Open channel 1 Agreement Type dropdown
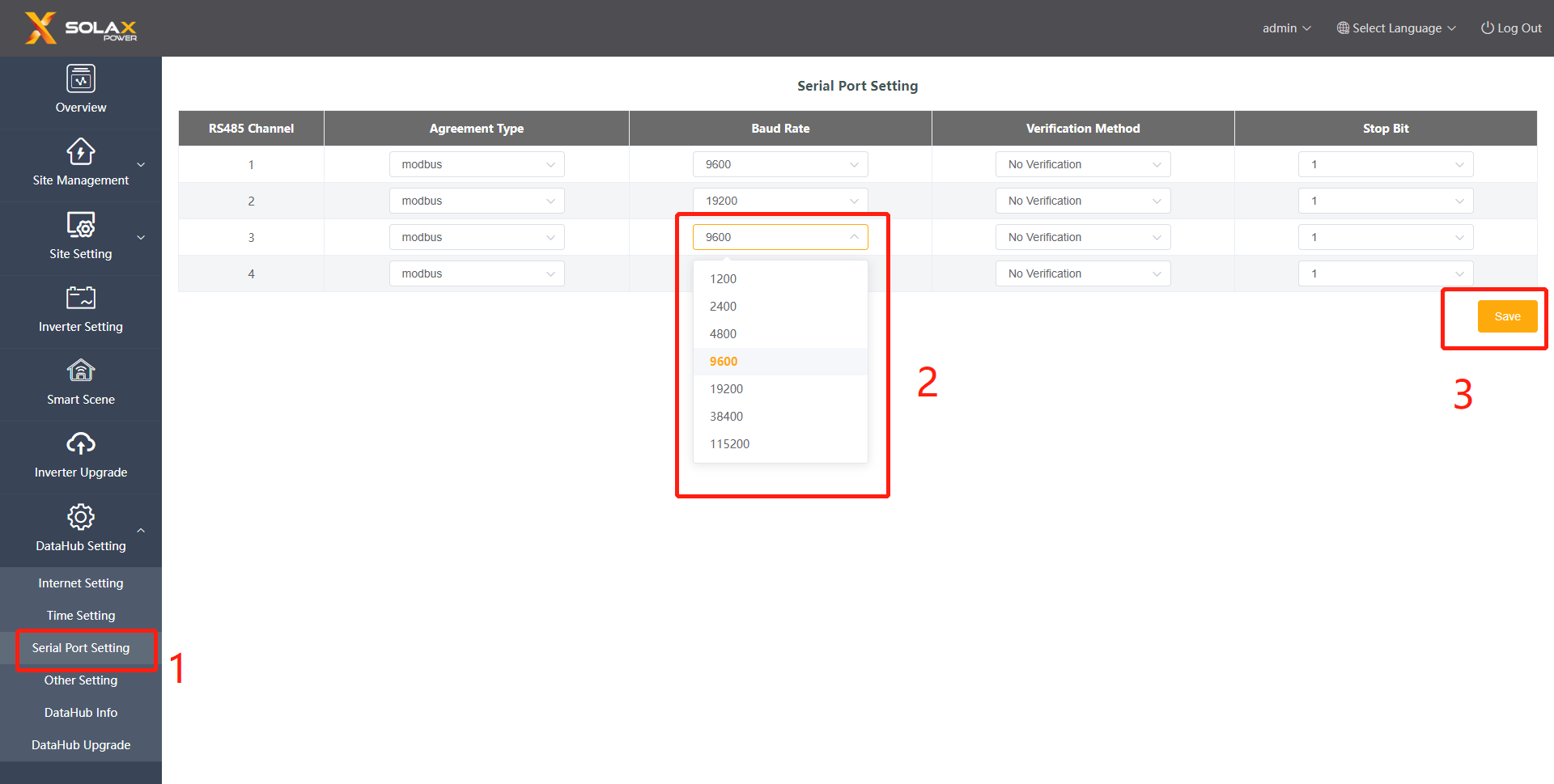This screenshot has height=784, width=1554. click(477, 164)
